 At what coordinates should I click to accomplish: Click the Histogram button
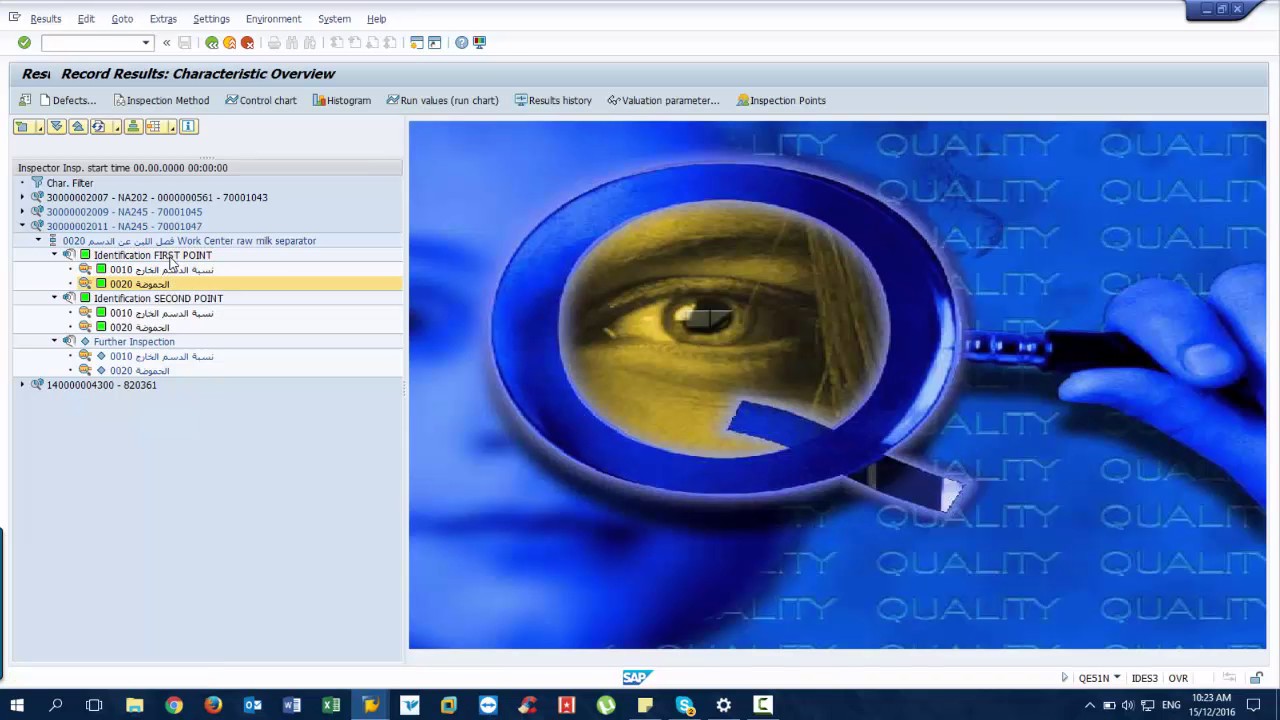[x=342, y=101]
